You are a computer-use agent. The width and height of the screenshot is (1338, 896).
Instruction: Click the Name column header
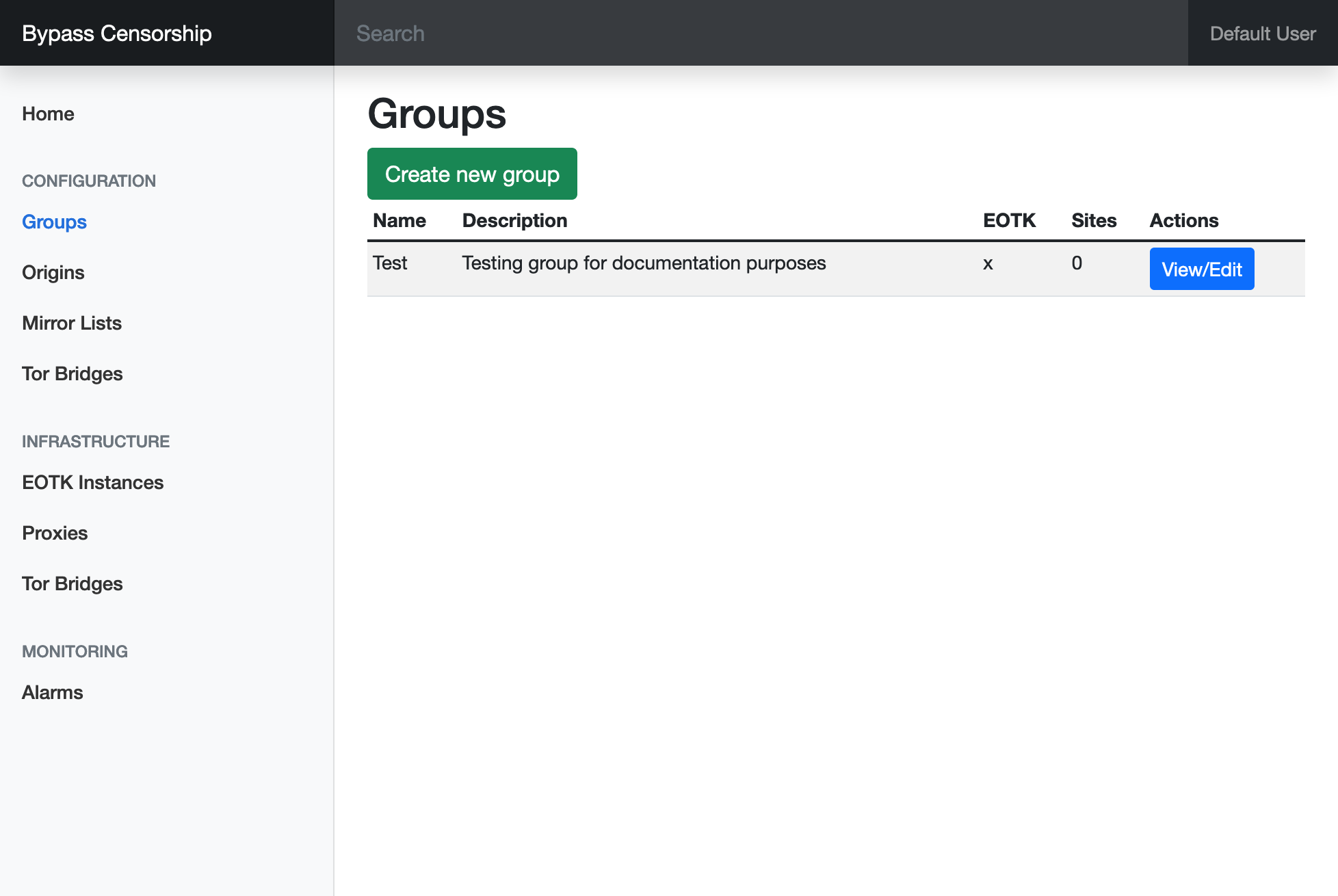point(399,220)
